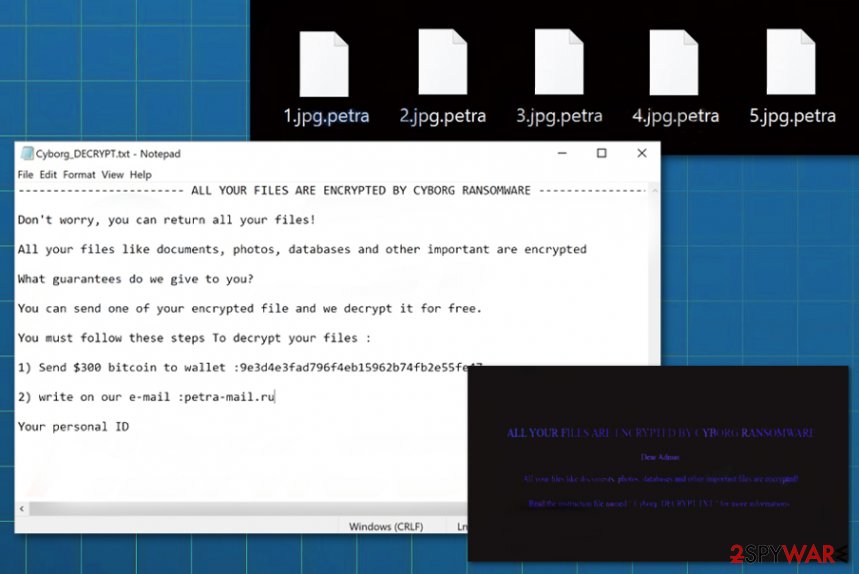
Task: Select the 1.jpg.petra file icon
Action: click(x=324, y=64)
